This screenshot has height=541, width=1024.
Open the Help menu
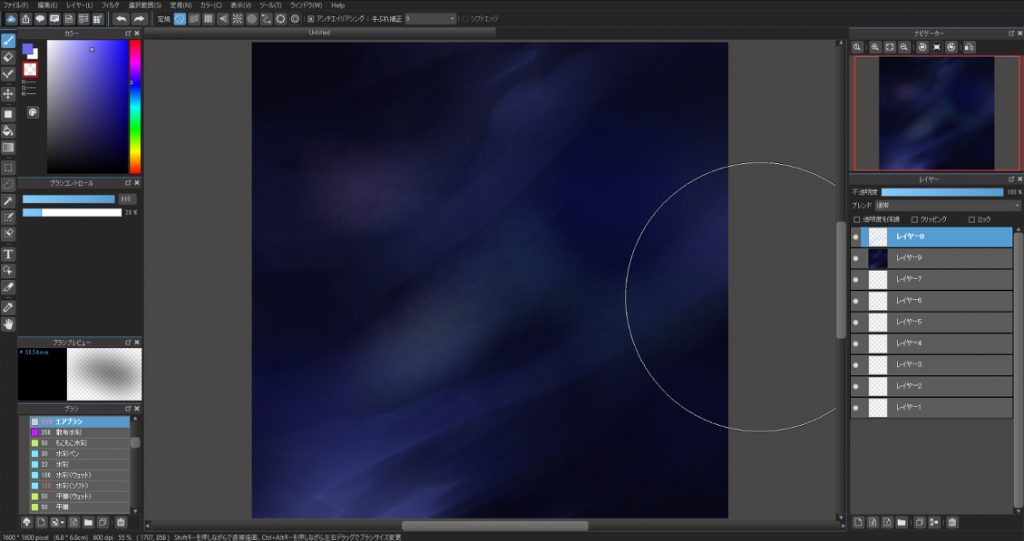pos(338,5)
